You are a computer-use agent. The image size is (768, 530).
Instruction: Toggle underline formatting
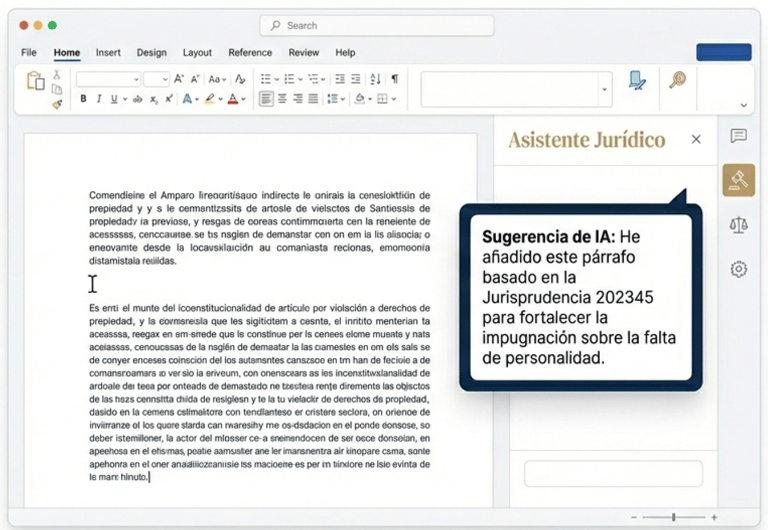pos(114,99)
